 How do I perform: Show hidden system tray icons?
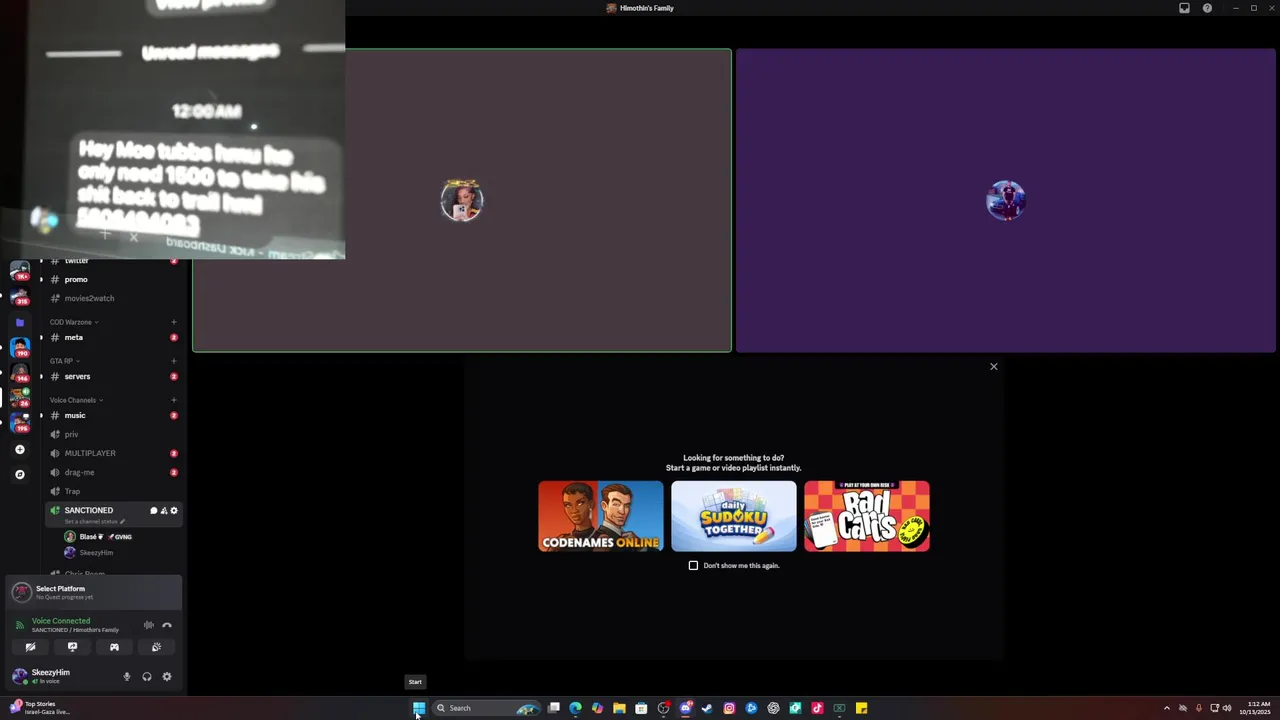click(x=1166, y=708)
